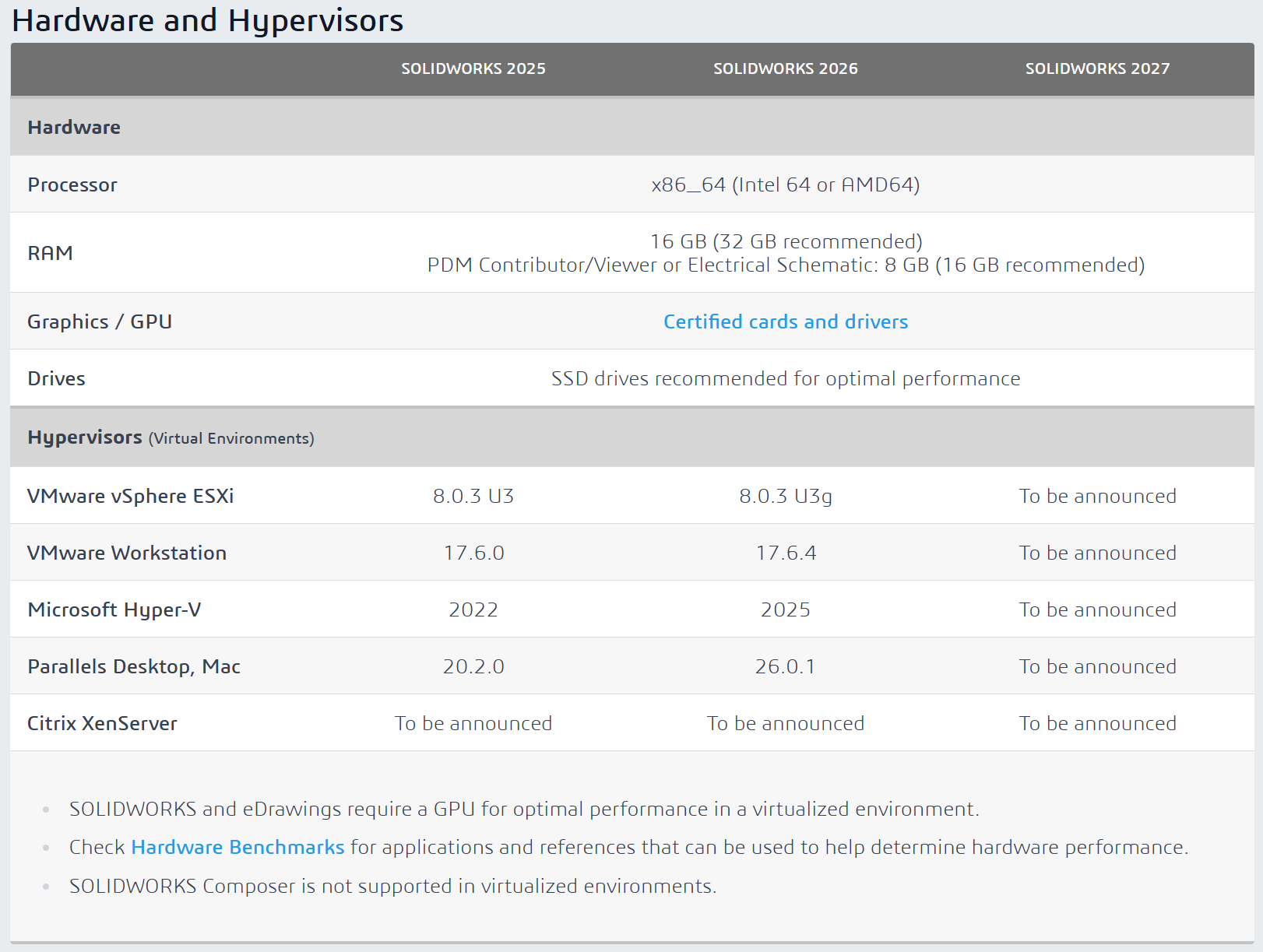This screenshot has height=952, width=1263.
Task: Click the SOLIDWORKS 2027 column header
Action: [x=1097, y=69]
